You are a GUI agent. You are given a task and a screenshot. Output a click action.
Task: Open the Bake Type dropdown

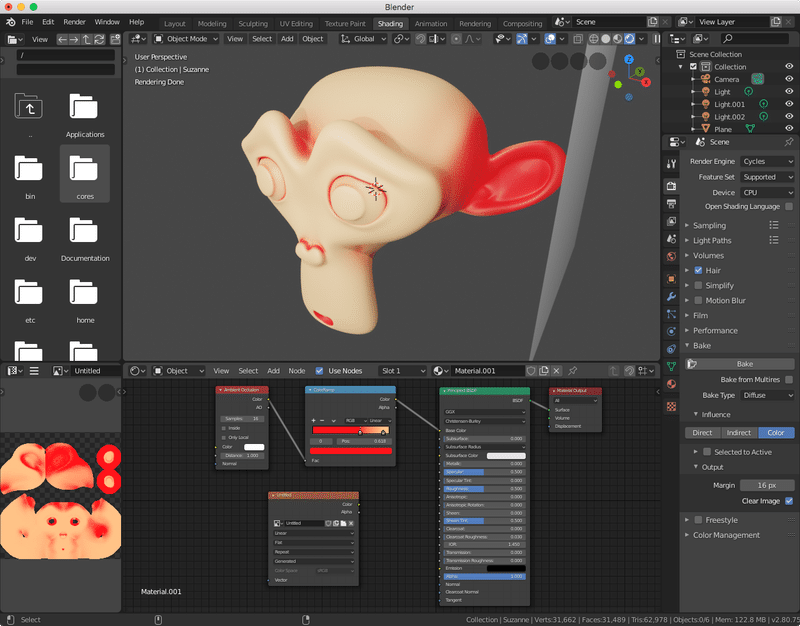pos(767,395)
